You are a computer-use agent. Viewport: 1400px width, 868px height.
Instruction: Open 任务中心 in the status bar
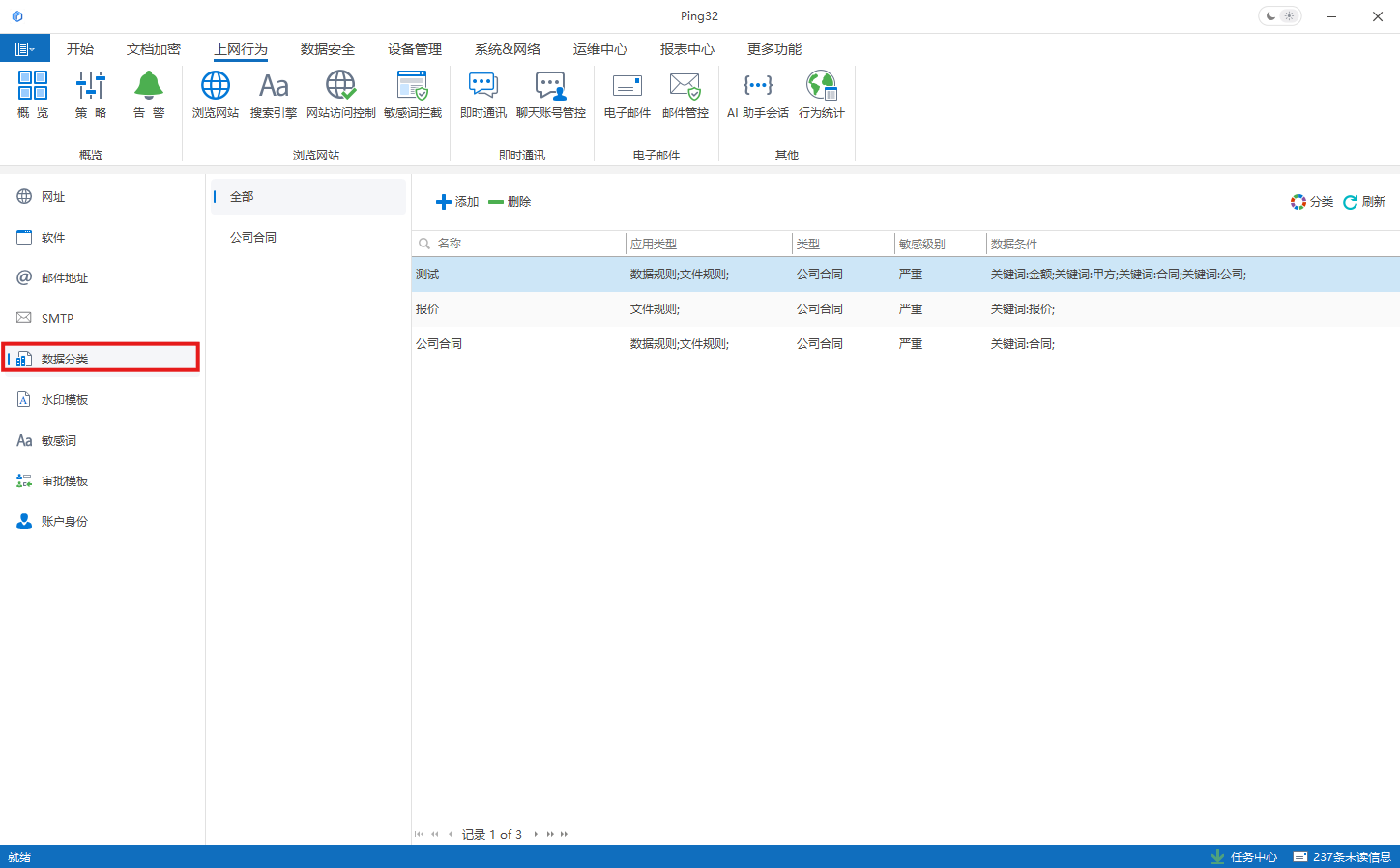[1244, 857]
